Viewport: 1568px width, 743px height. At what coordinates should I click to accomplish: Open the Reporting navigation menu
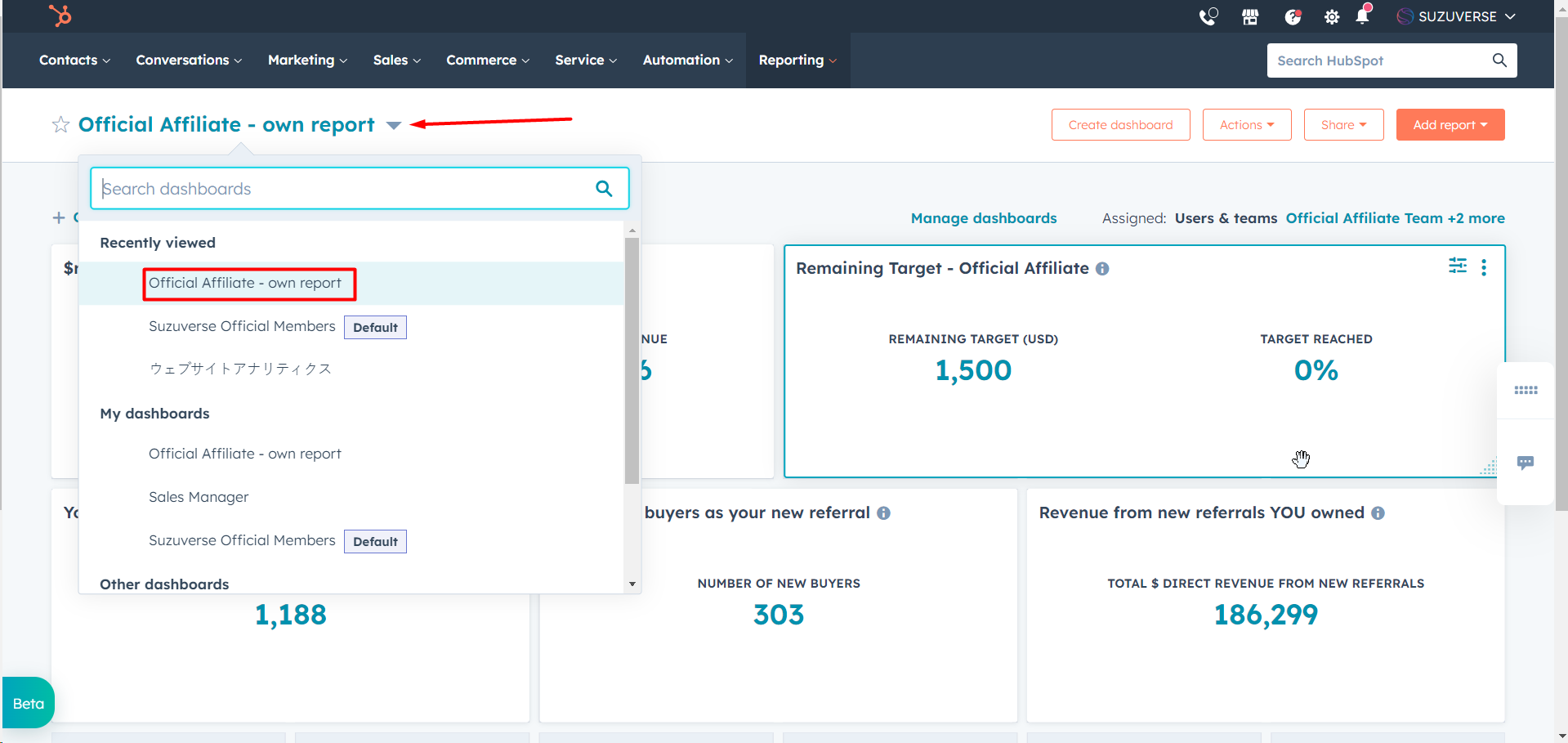tap(797, 60)
